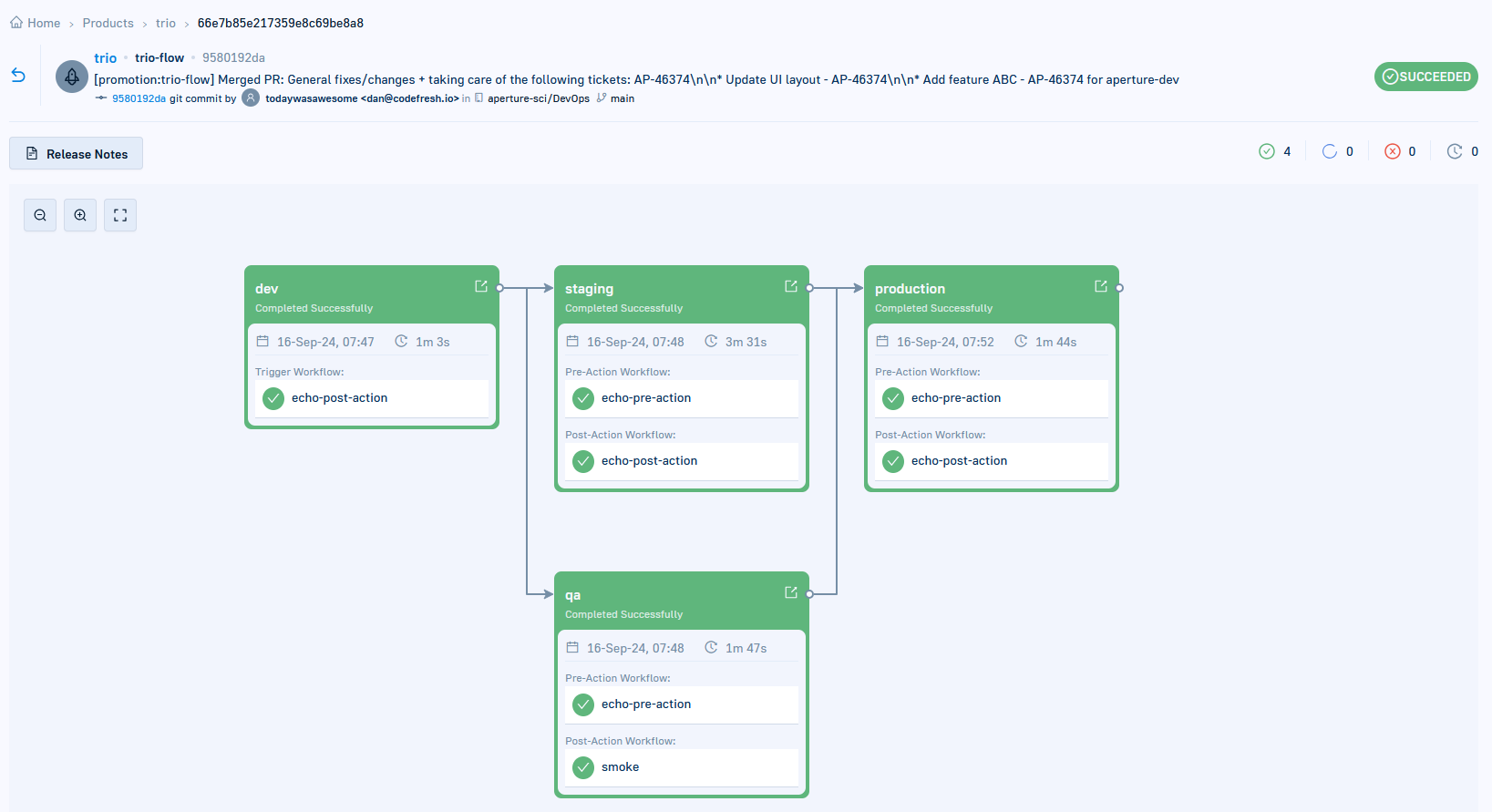This screenshot has width=1492, height=812.
Task: Click the SUCCEEDED status badge
Action: coord(1426,77)
